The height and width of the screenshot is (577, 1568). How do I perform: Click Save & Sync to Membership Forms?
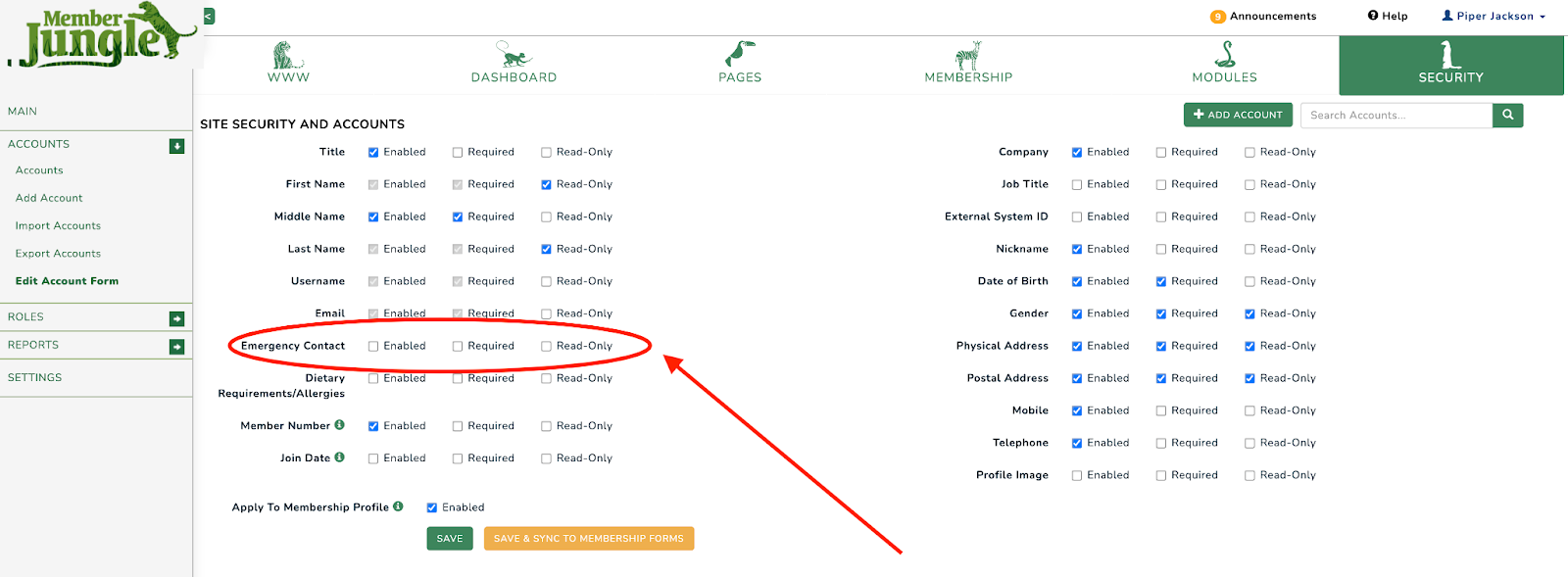tap(589, 538)
